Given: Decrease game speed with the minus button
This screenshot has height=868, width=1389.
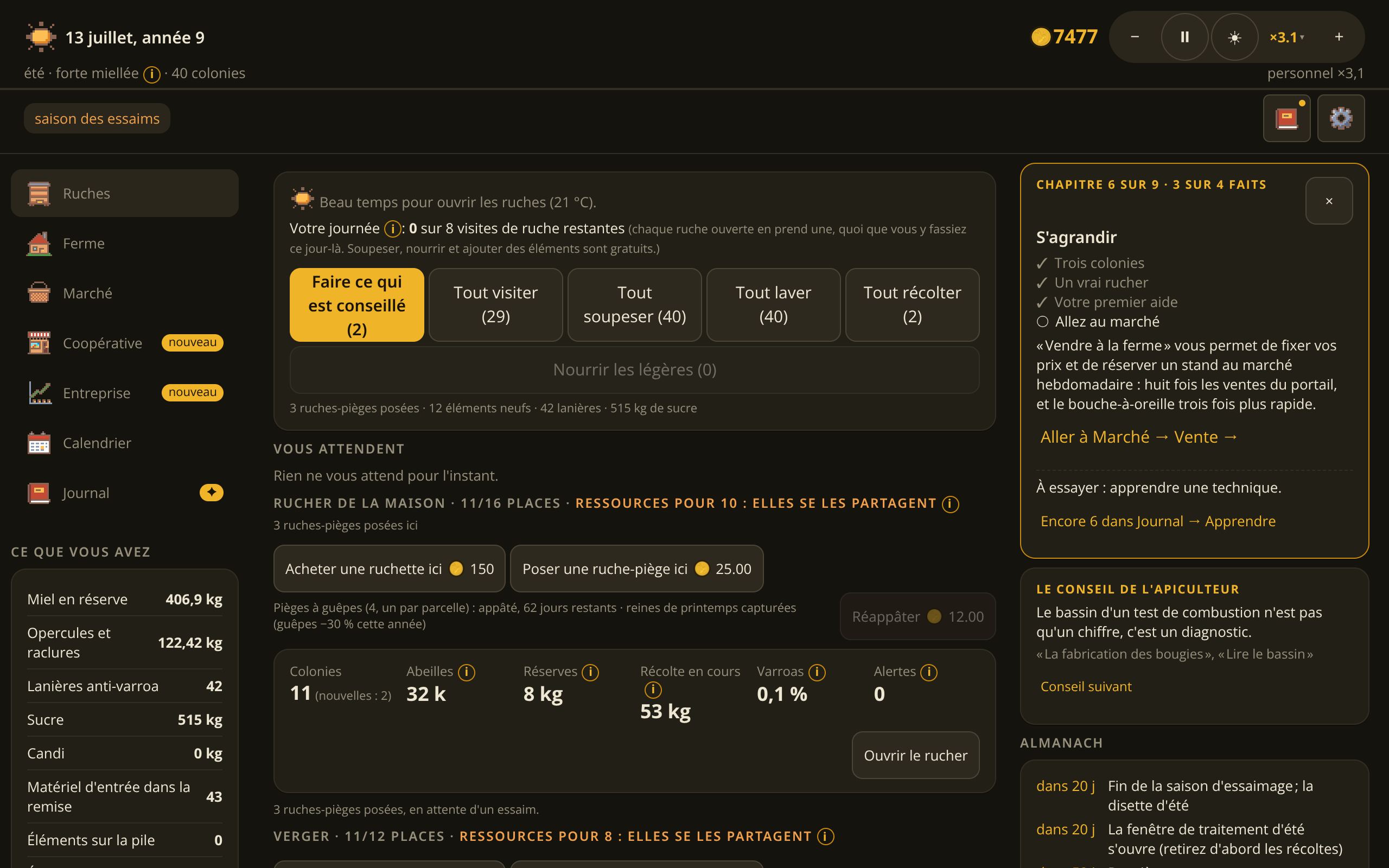Looking at the screenshot, I should tap(1135, 37).
